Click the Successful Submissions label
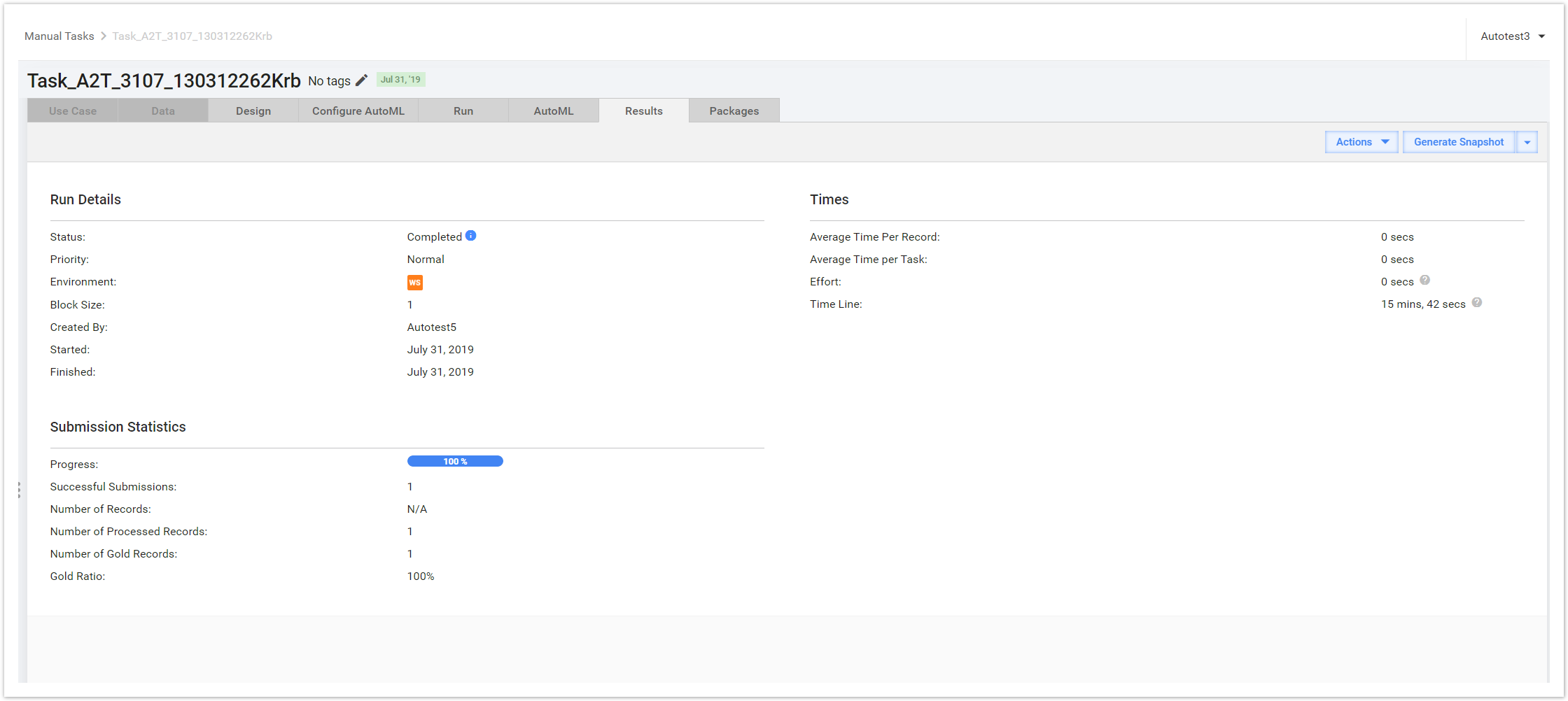 point(113,487)
